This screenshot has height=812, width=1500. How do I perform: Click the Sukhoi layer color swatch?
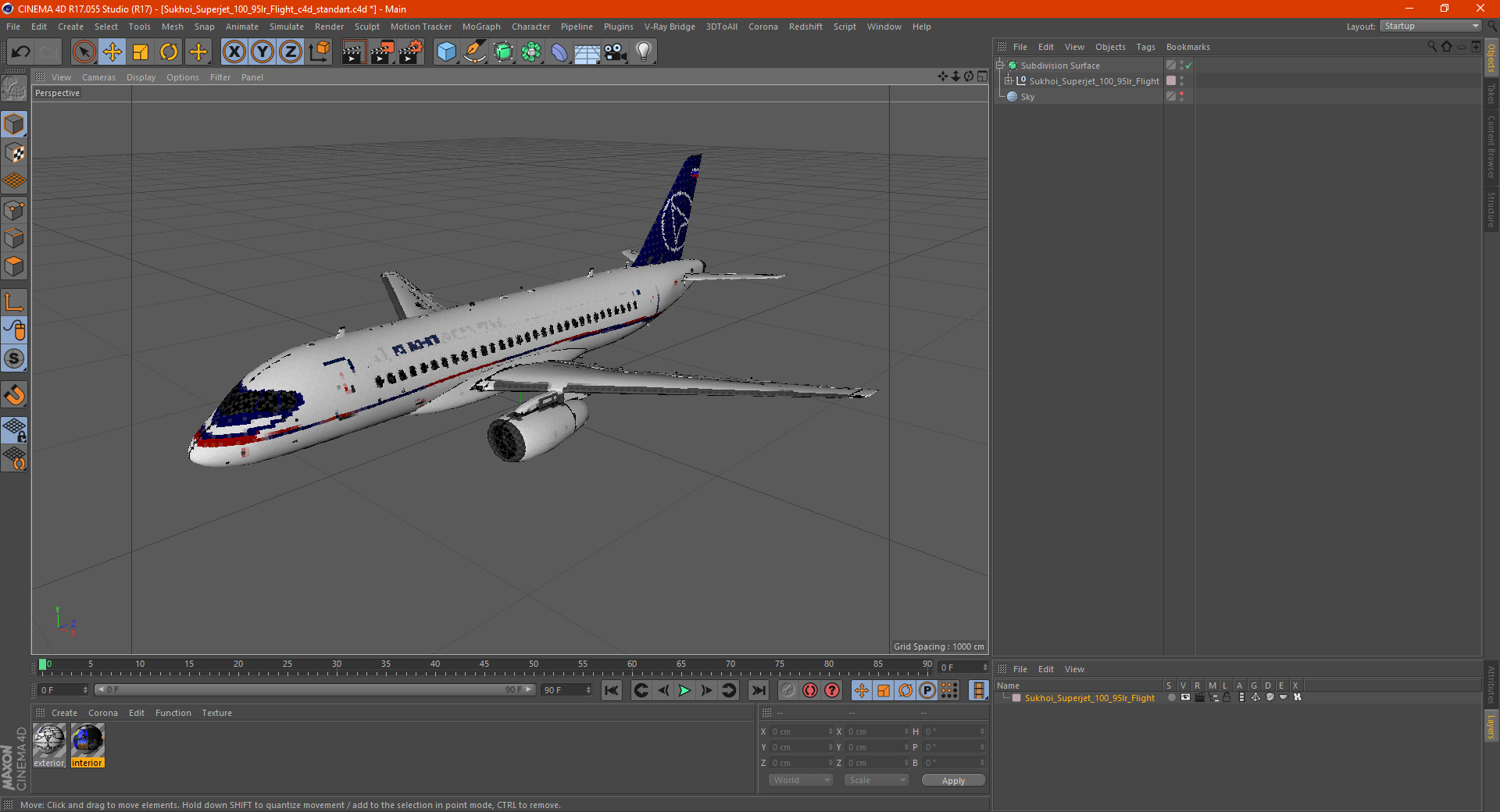pyautogui.click(x=1016, y=698)
